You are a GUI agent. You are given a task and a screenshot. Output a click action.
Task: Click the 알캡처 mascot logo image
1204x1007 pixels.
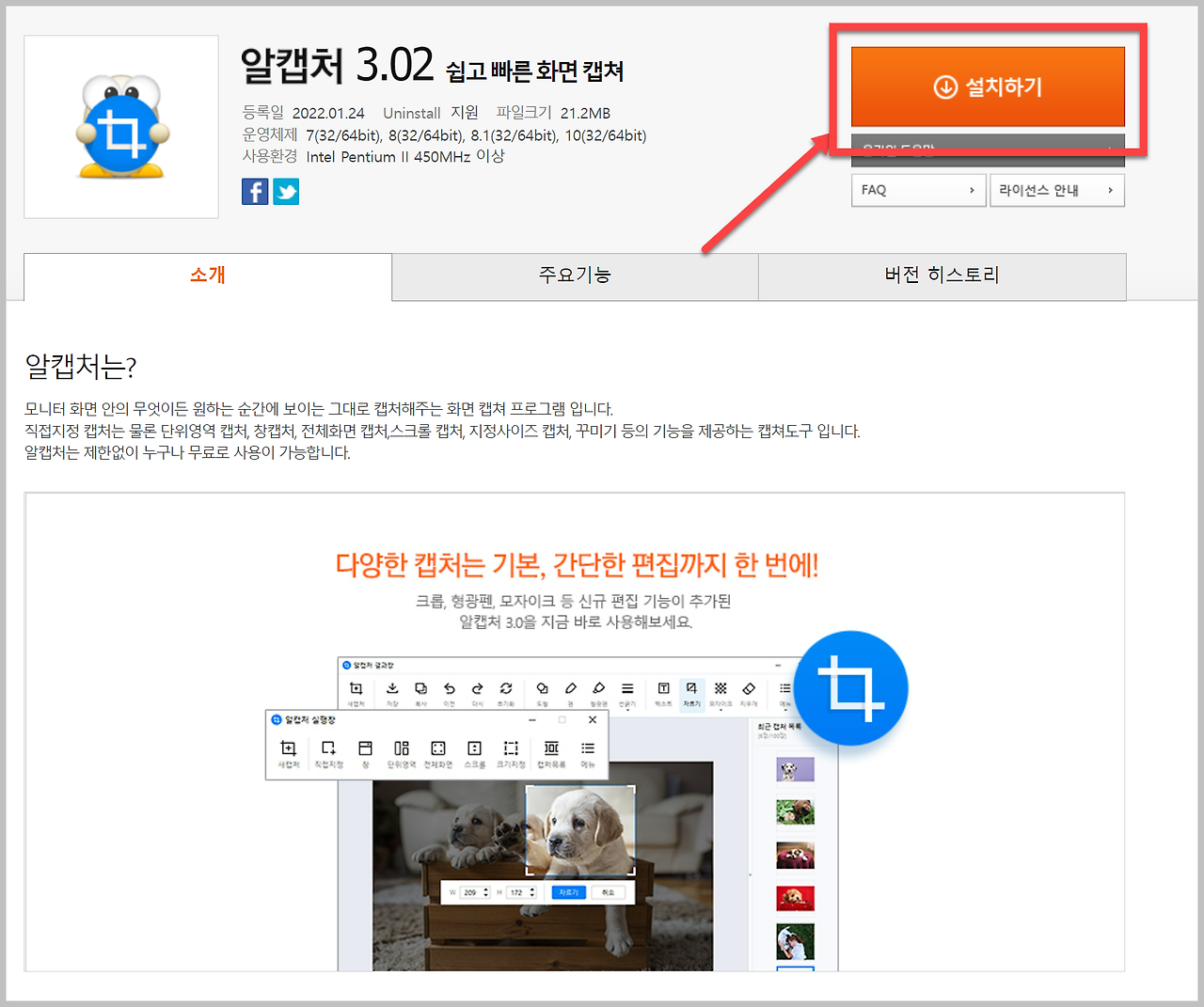pyautogui.click(x=121, y=127)
